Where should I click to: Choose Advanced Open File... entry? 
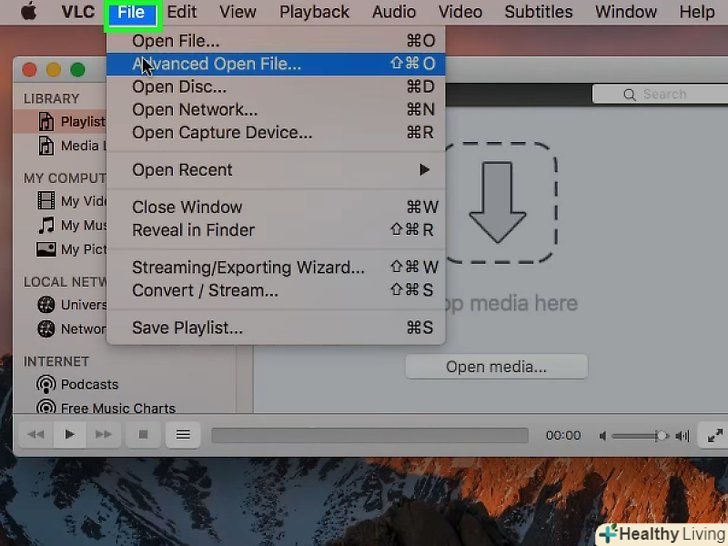(276, 64)
